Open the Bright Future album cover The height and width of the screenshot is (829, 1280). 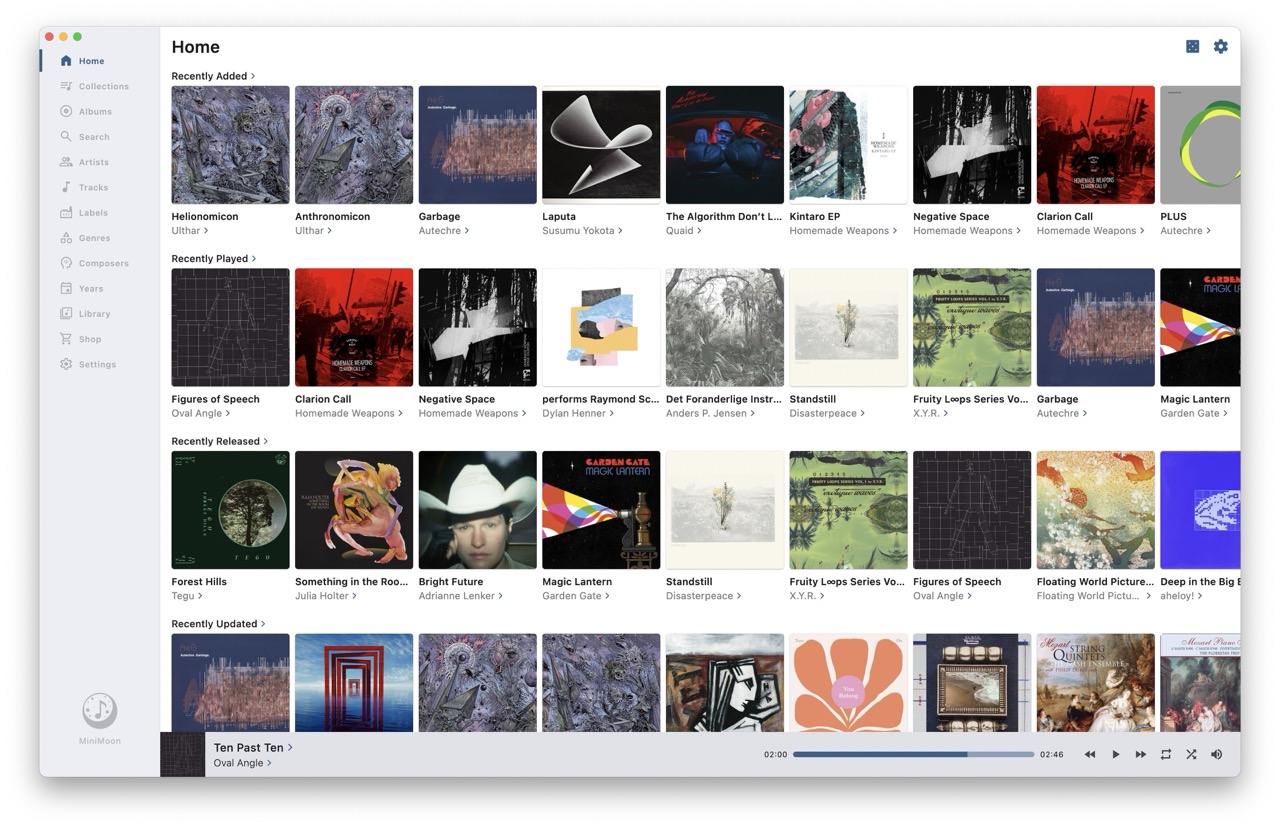[x=477, y=510]
